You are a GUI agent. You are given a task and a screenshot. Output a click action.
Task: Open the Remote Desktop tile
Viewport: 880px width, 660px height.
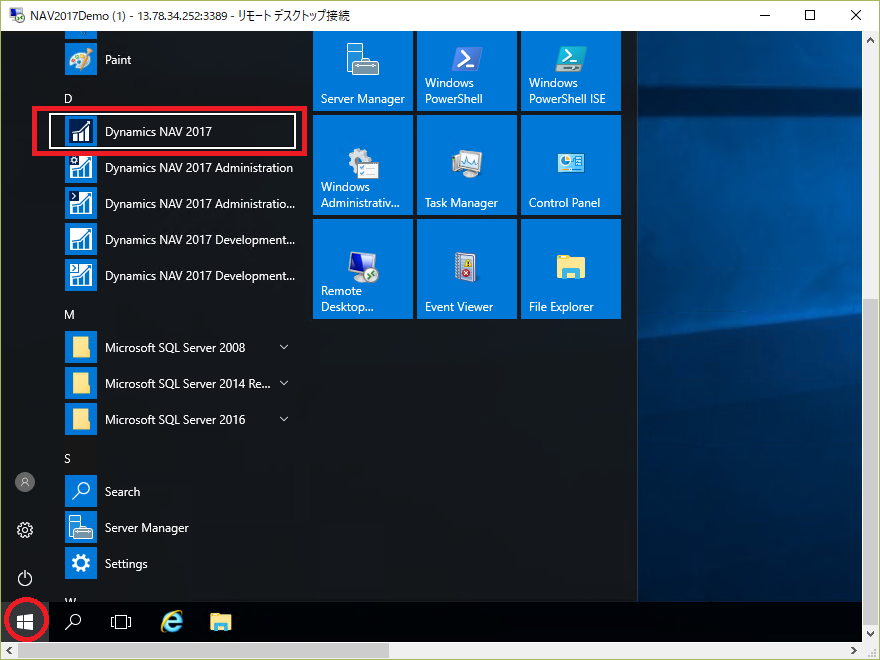click(363, 269)
